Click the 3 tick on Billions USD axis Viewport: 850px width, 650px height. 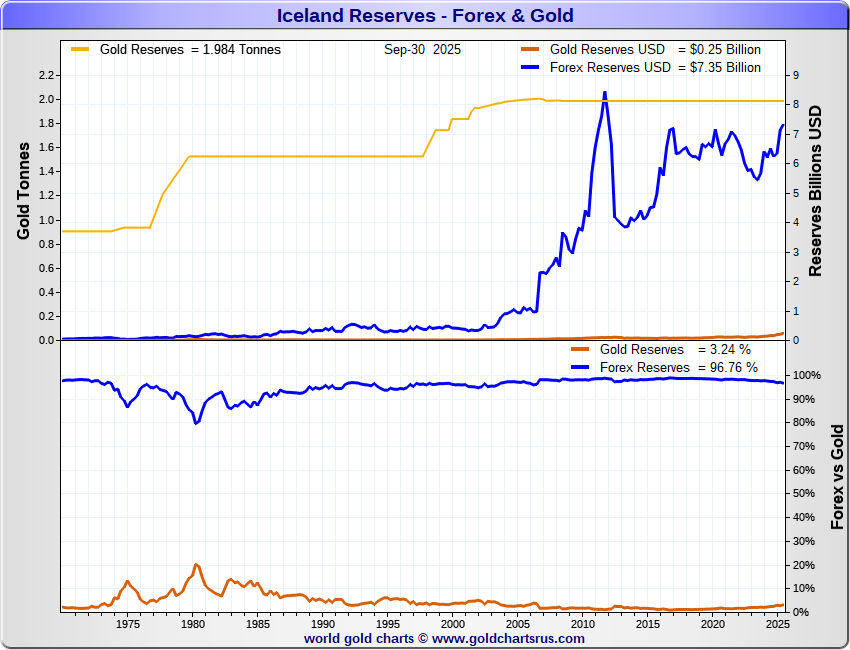[x=796, y=252]
